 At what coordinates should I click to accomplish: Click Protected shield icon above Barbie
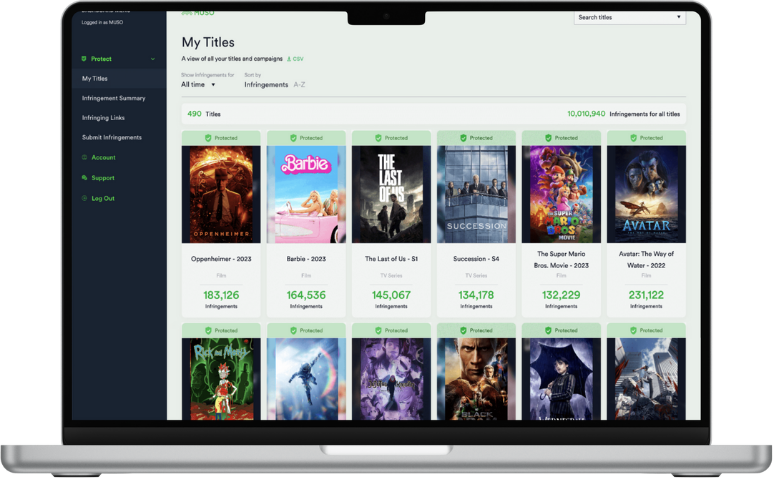[293, 138]
